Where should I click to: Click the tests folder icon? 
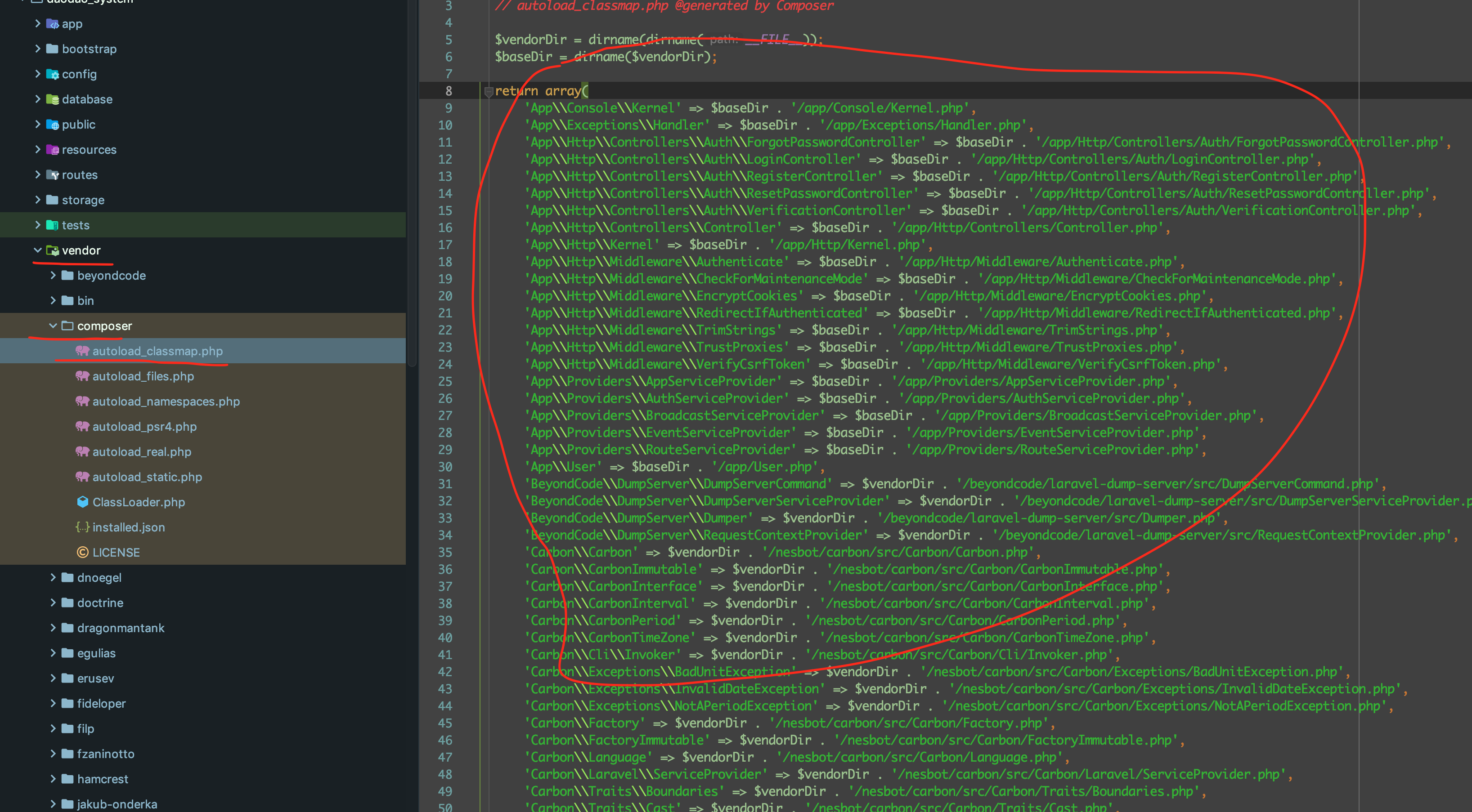(x=52, y=225)
